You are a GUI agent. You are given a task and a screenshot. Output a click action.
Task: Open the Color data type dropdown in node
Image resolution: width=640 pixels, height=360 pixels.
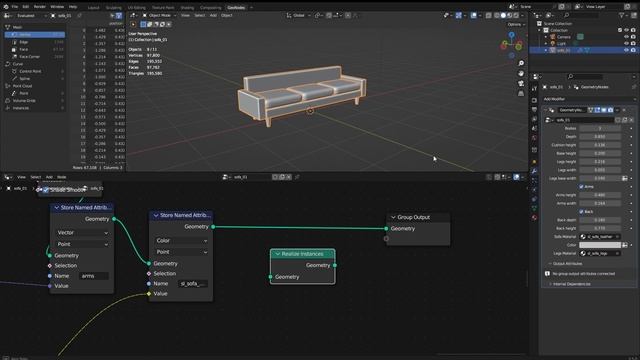[x=181, y=241]
